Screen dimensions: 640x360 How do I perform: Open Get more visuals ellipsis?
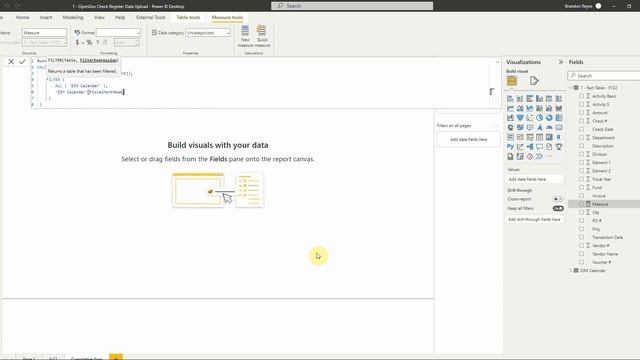[x=549, y=156]
